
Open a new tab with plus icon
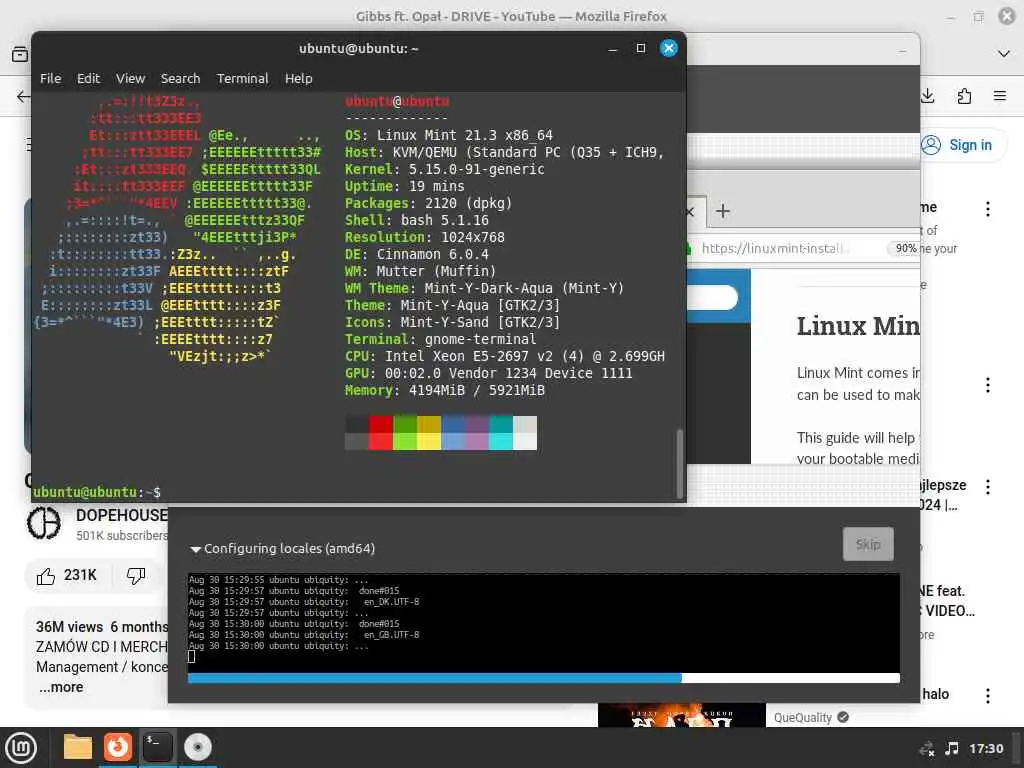click(722, 211)
